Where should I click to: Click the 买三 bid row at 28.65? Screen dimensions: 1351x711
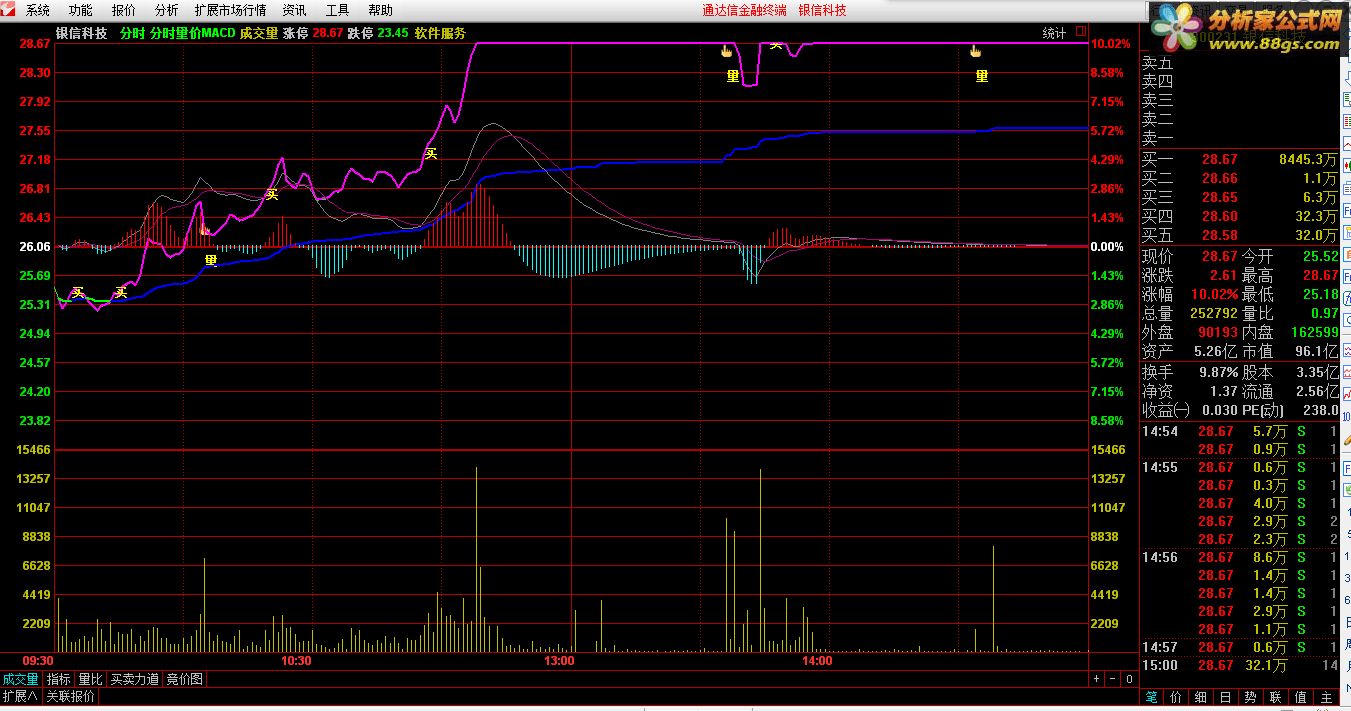[x=1239, y=197]
